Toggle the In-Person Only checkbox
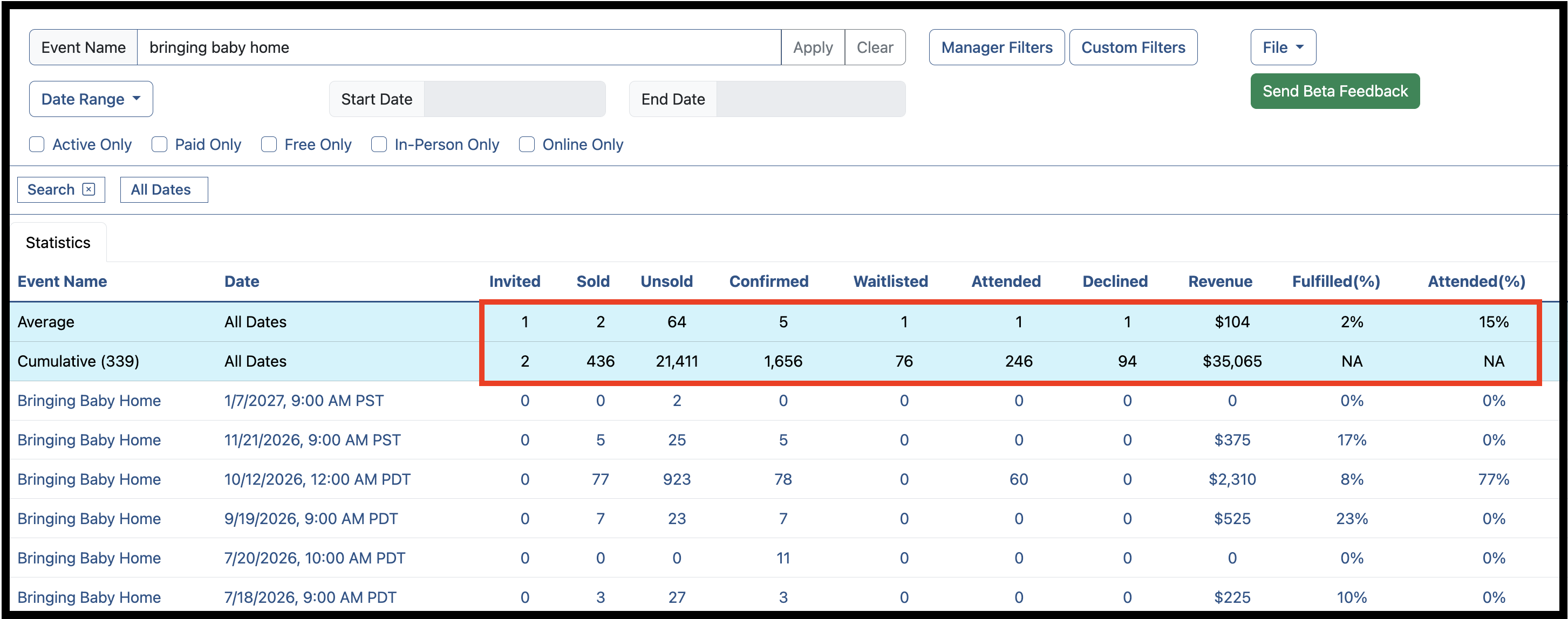The width and height of the screenshot is (1568, 619). click(379, 144)
